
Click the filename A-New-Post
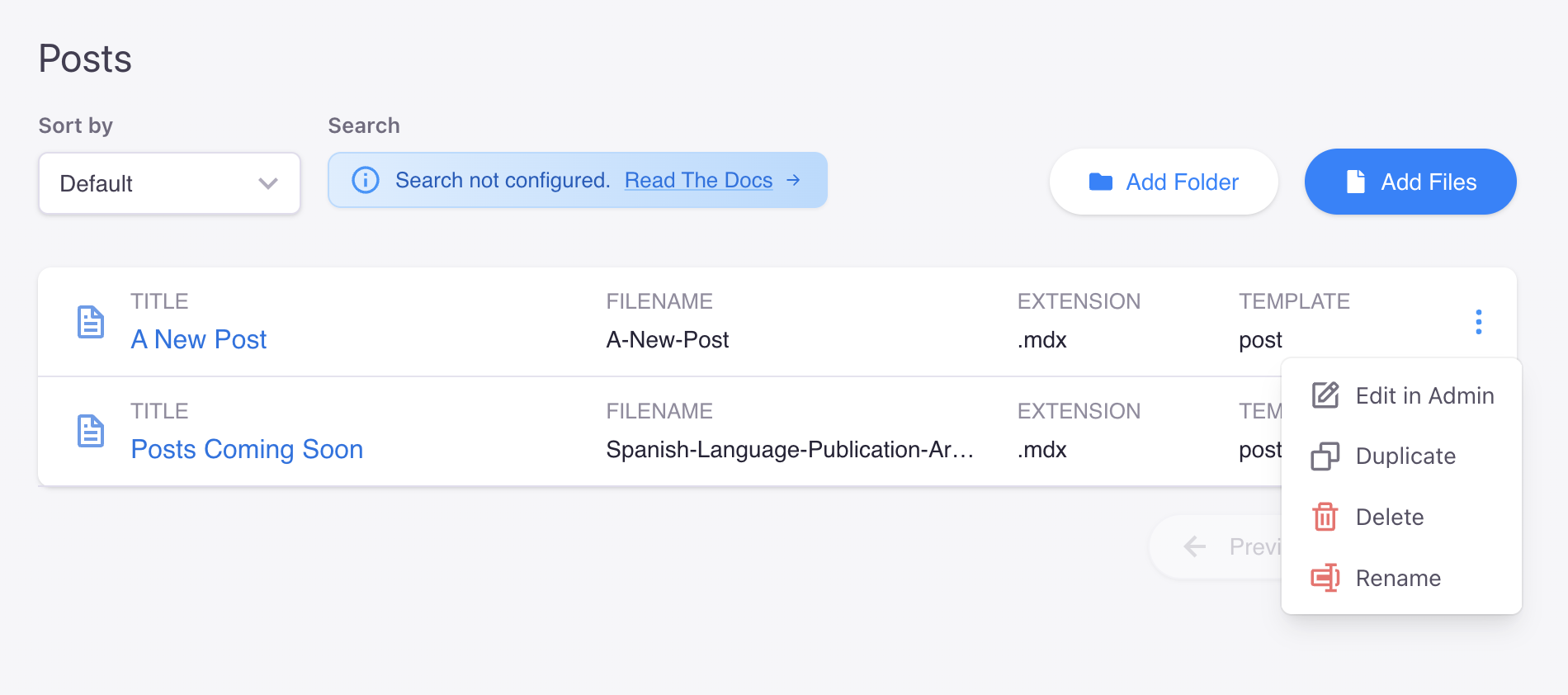point(668,339)
